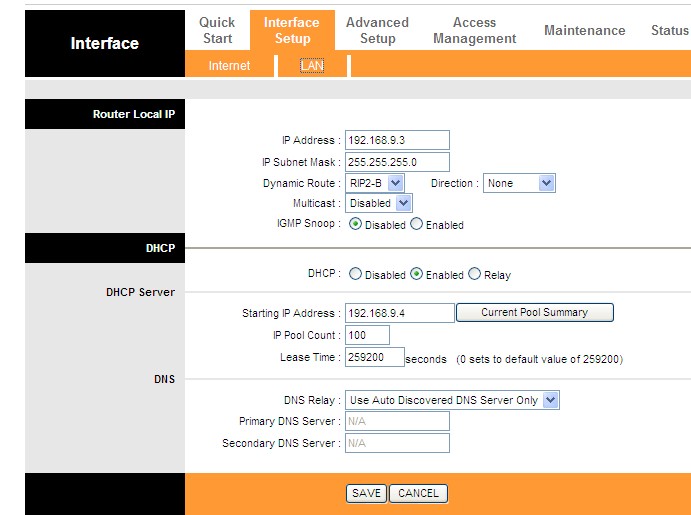Go to the Maintenance tab
Viewport: 691px width, 515px height.
pyautogui.click(x=584, y=30)
